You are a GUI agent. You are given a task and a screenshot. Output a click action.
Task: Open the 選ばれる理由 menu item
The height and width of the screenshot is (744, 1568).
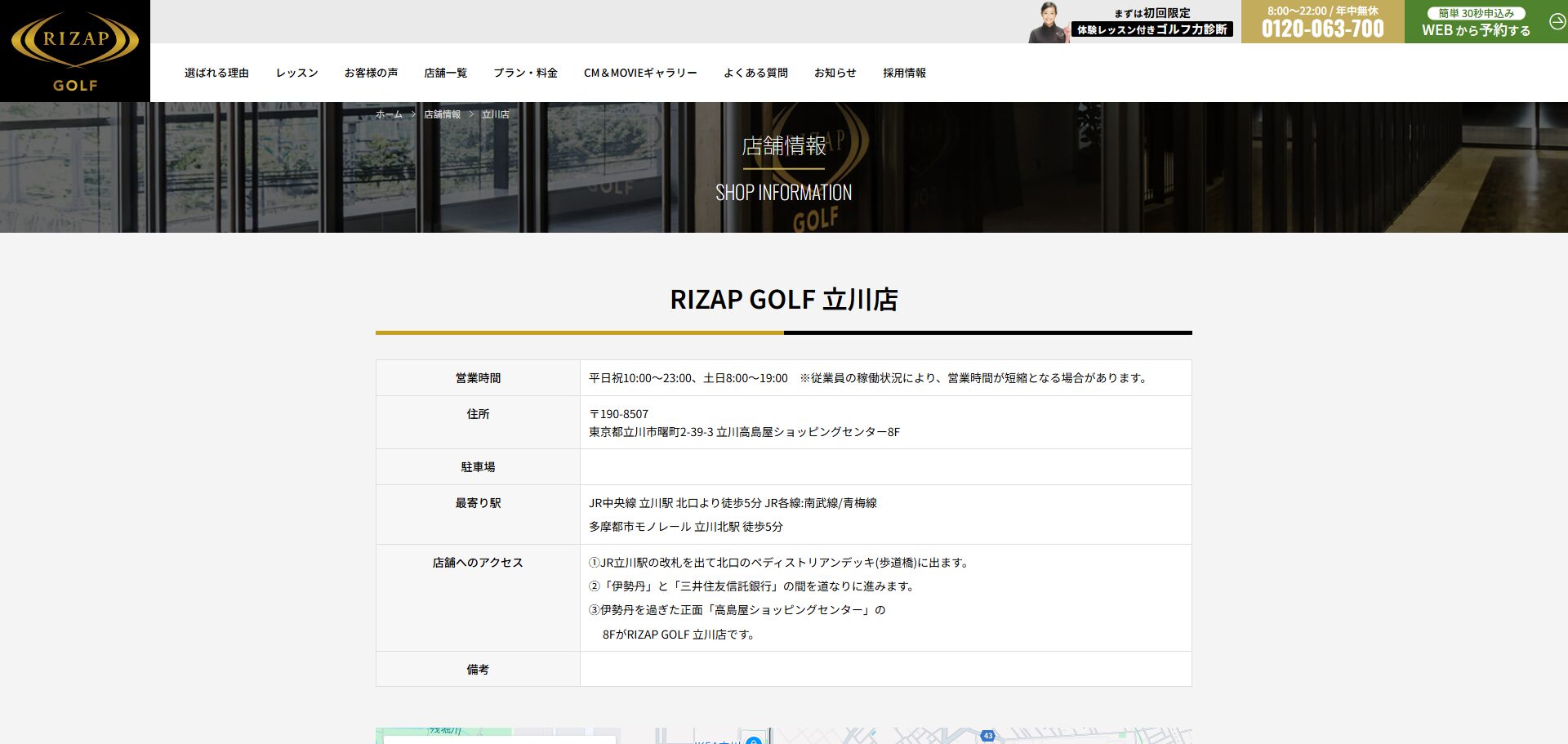tap(216, 73)
